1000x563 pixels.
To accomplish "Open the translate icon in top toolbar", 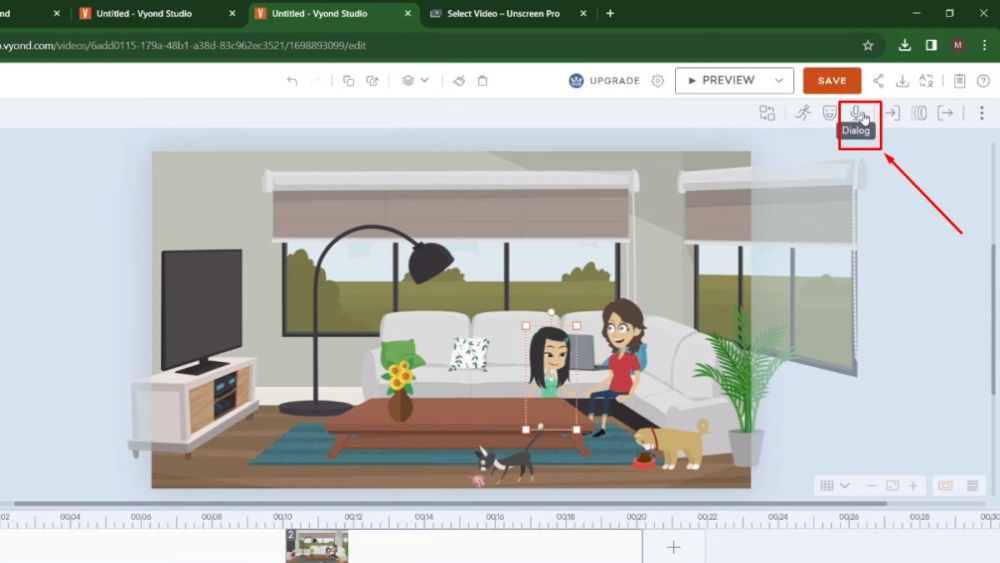I will [926, 81].
